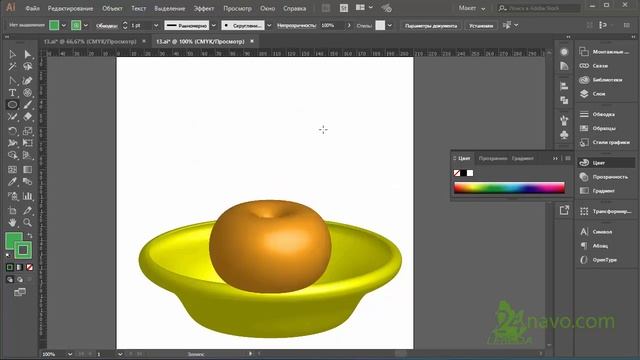Image resolution: width=640 pixels, height=360 pixels.
Task: Select the Artboard tool
Action: click(x=12, y=211)
